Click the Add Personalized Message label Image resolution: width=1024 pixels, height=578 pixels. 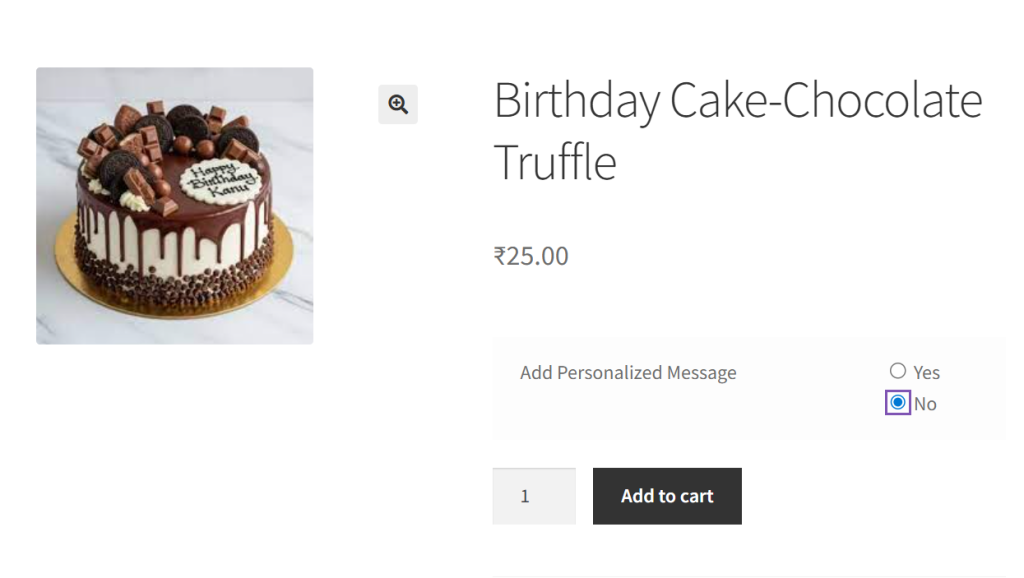pos(628,373)
